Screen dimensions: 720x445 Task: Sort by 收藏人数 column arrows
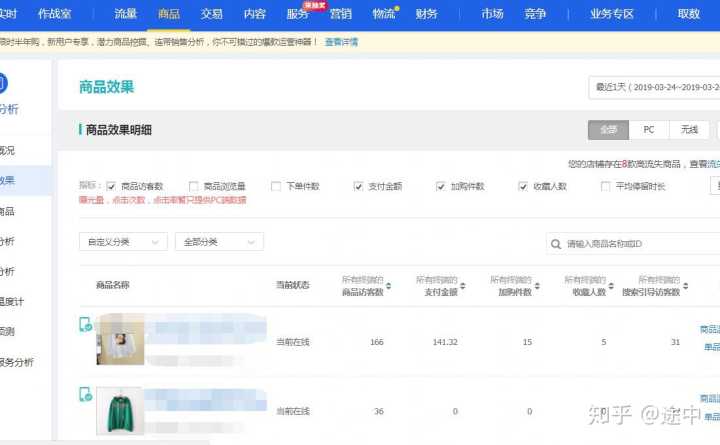(611, 286)
